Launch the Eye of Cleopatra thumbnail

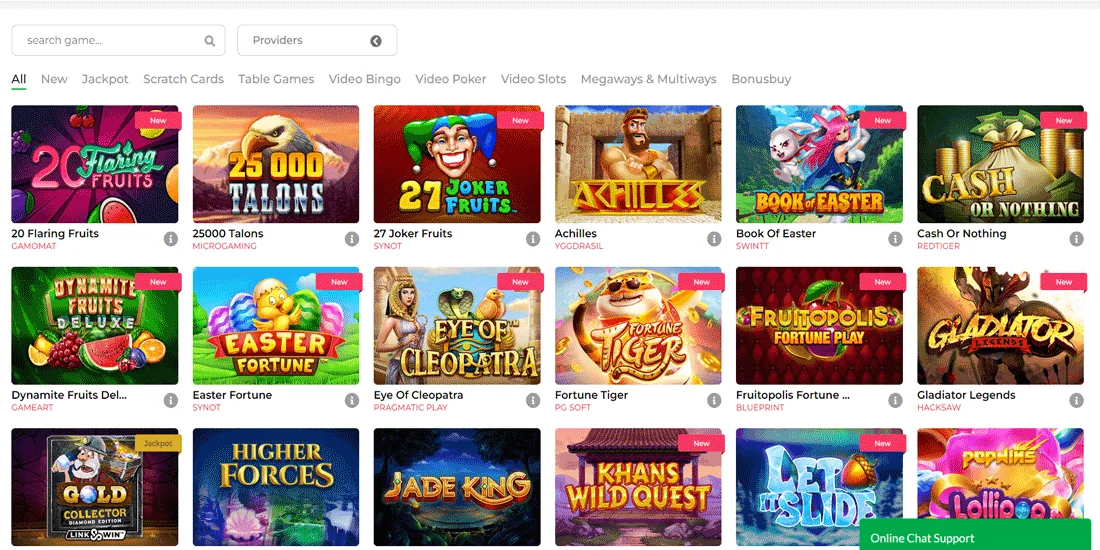pos(457,326)
